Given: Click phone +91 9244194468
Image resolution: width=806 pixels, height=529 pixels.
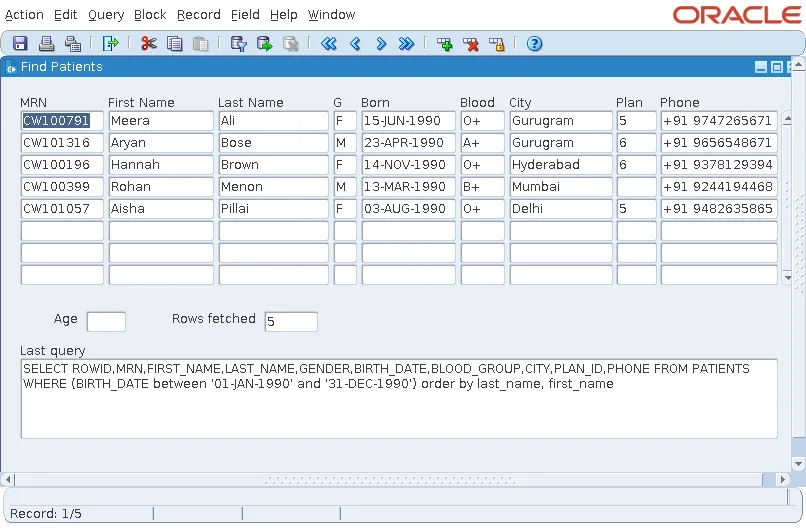Looking at the screenshot, I should click(x=719, y=187).
